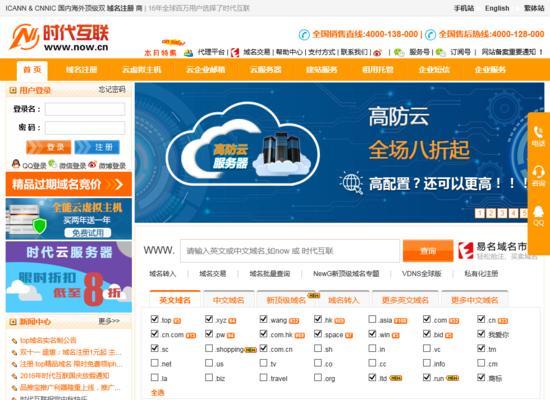Image resolution: width=550 pixels, height=400 pixels.
Task: Switch to the 英文域名 tab
Action: (x=175, y=299)
